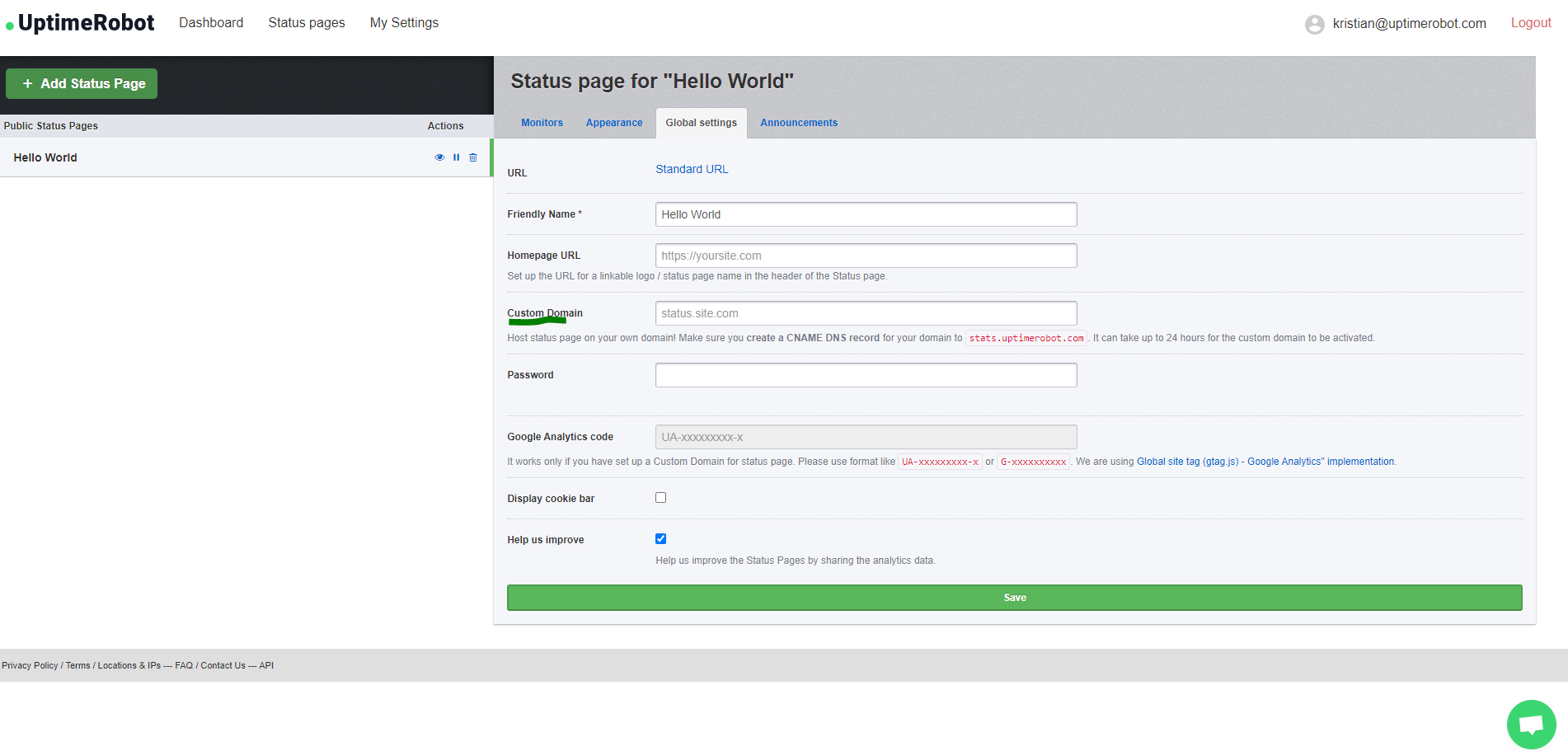This screenshot has width=1568, height=751.
Task: Switch to the Appearance tab
Action: pos(614,123)
